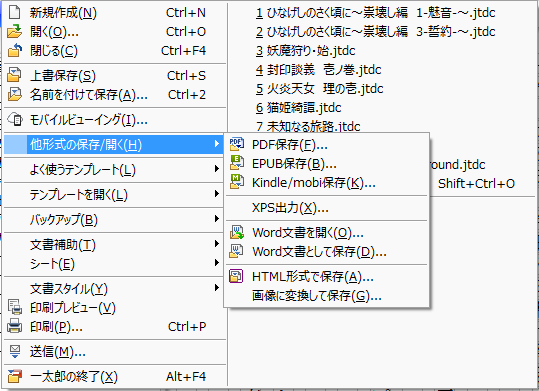Click the 上書保存 icon
This screenshot has height=391, width=539.
click(14, 75)
